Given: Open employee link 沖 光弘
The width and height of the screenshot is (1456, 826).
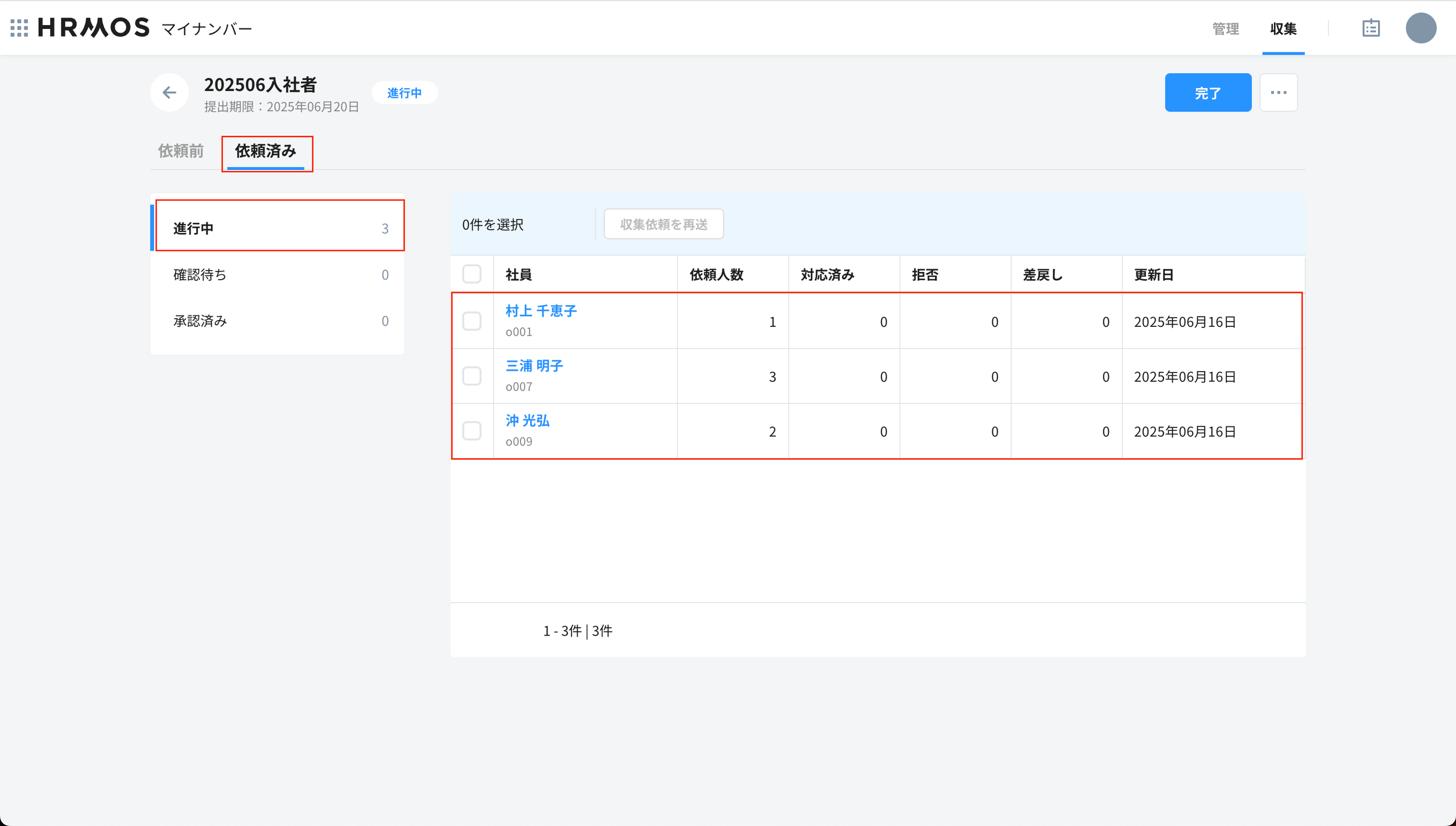Looking at the screenshot, I should tap(527, 421).
